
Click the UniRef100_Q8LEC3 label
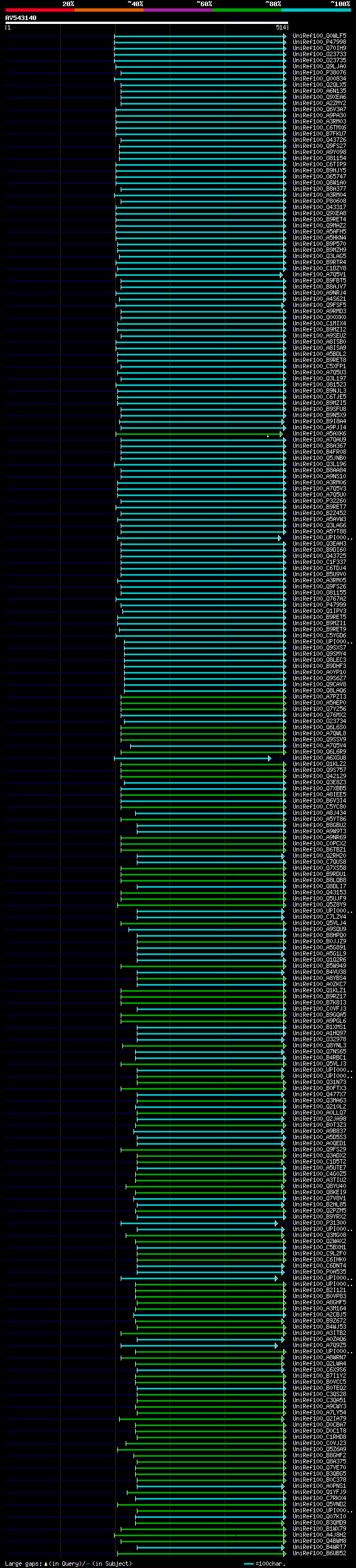click(x=319, y=660)
